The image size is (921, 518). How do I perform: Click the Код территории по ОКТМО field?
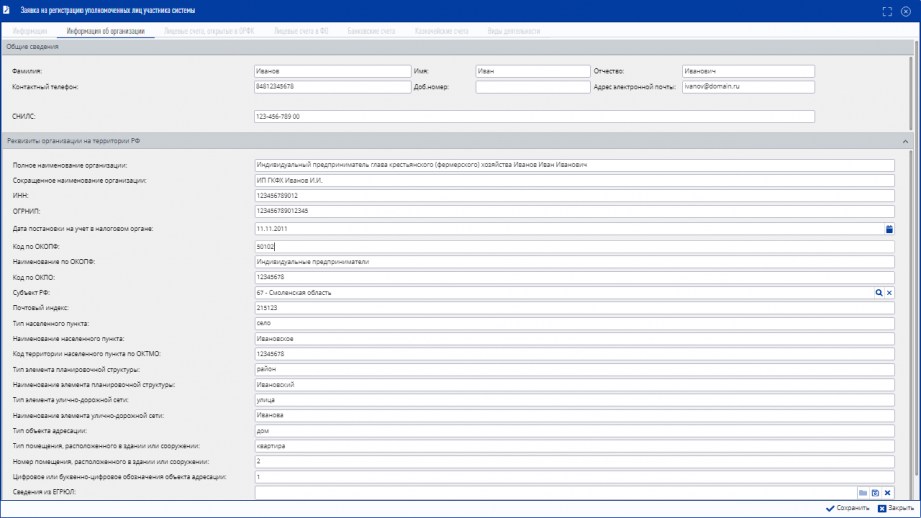[574, 354]
